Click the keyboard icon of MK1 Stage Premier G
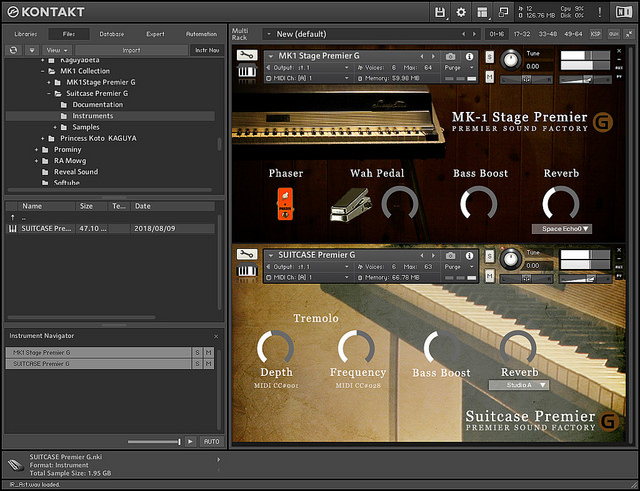The height and width of the screenshot is (491, 640). pos(247,71)
